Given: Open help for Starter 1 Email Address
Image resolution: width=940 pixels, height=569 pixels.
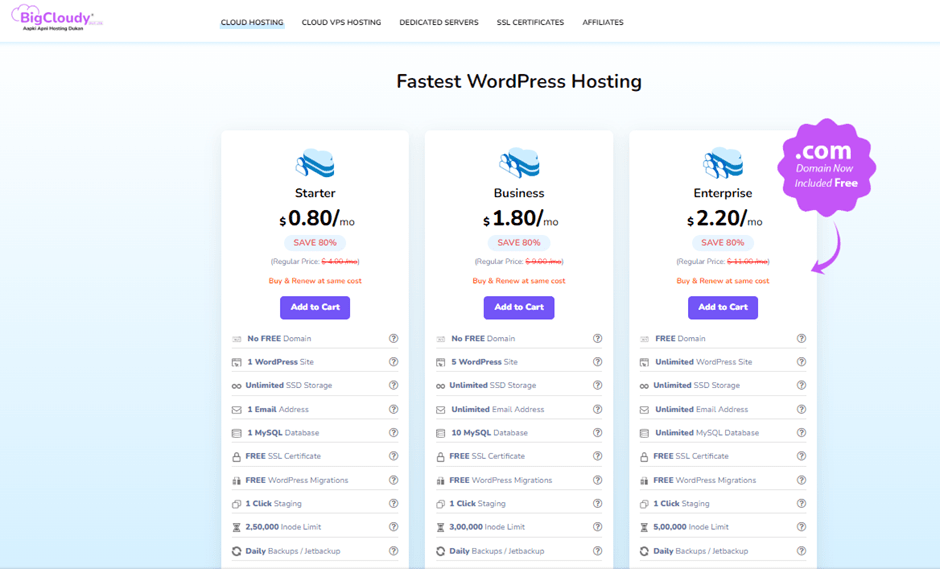Looking at the screenshot, I should 393,409.
